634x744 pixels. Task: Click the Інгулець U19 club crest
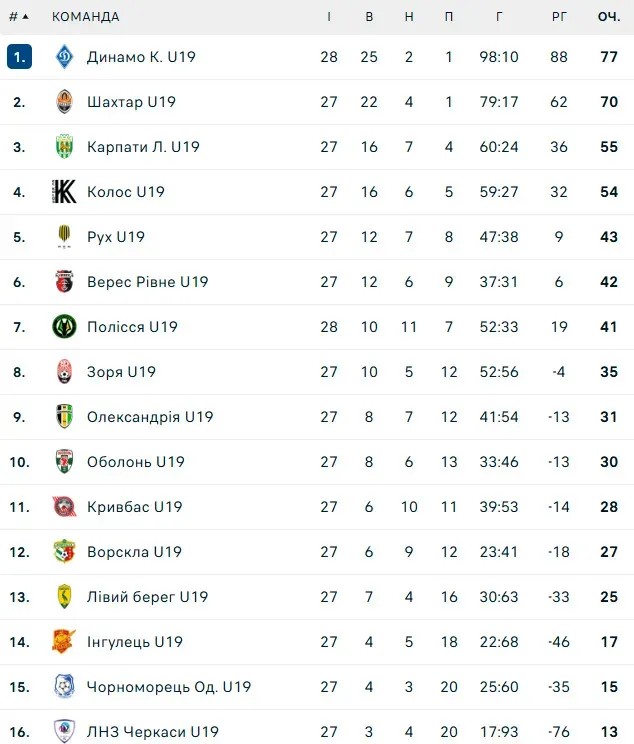click(x=65, y=642)
